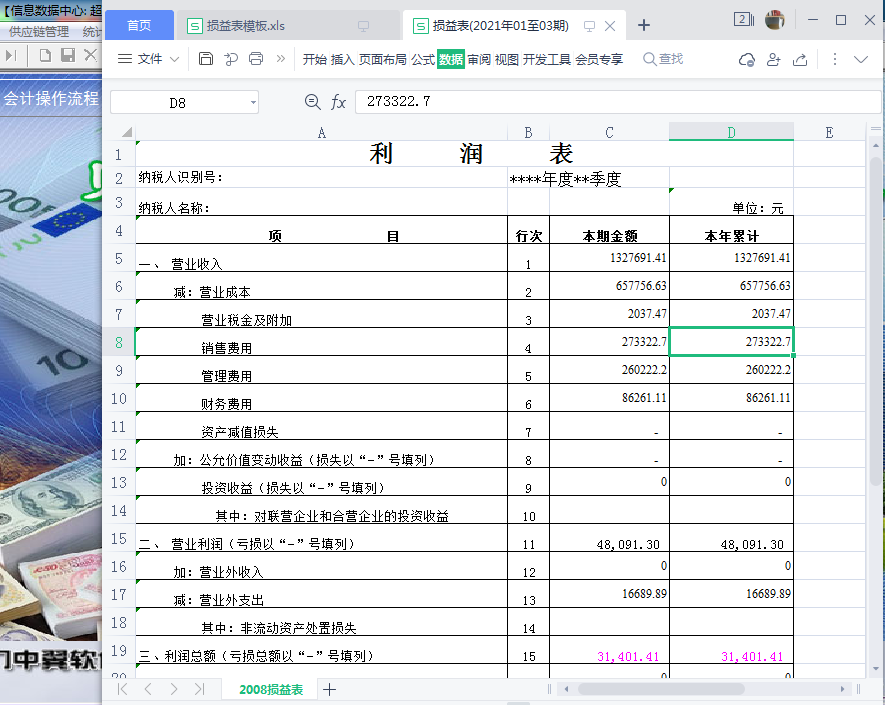Click the horizontal scrollbar thumb

click(661, 689)
